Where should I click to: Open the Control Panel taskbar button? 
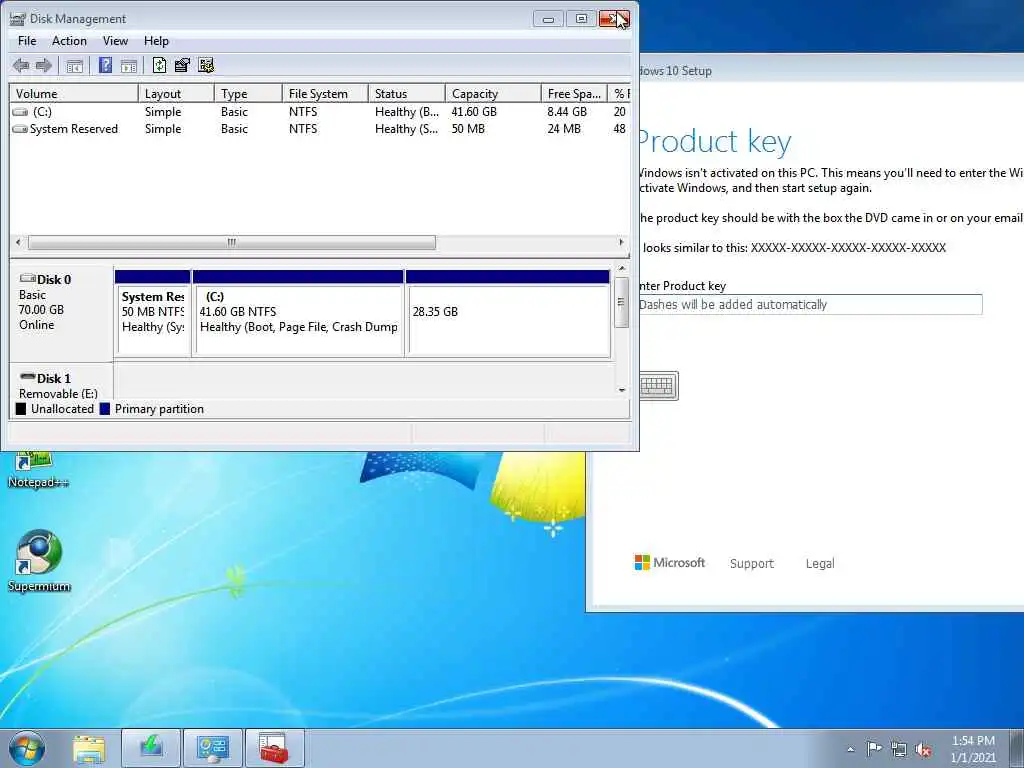212,748
